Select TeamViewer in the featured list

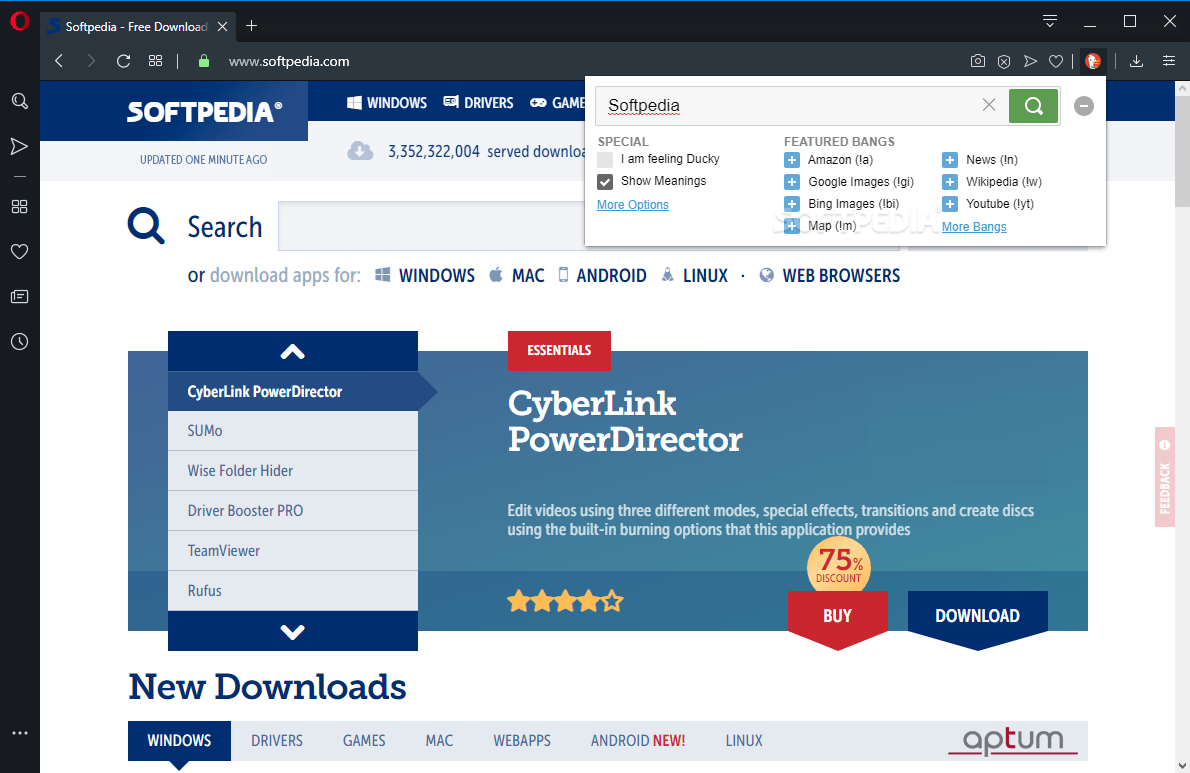[x=293, y=551]
